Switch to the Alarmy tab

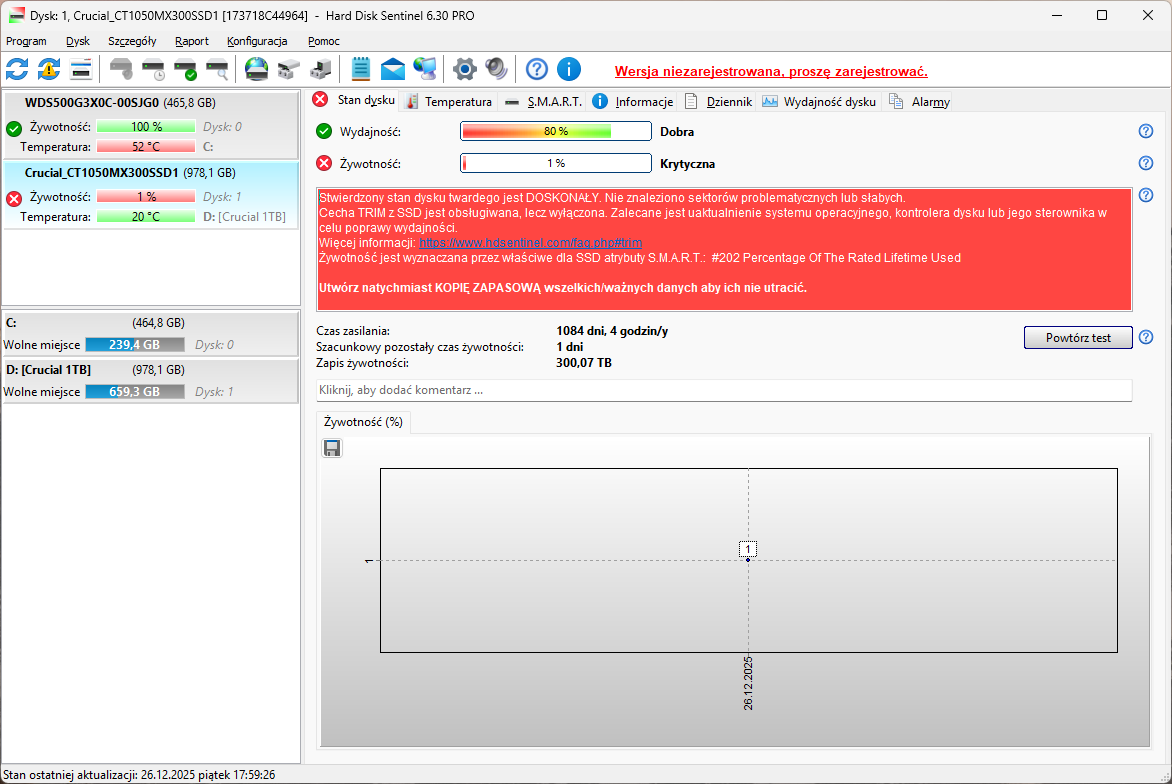click(919, 102)
